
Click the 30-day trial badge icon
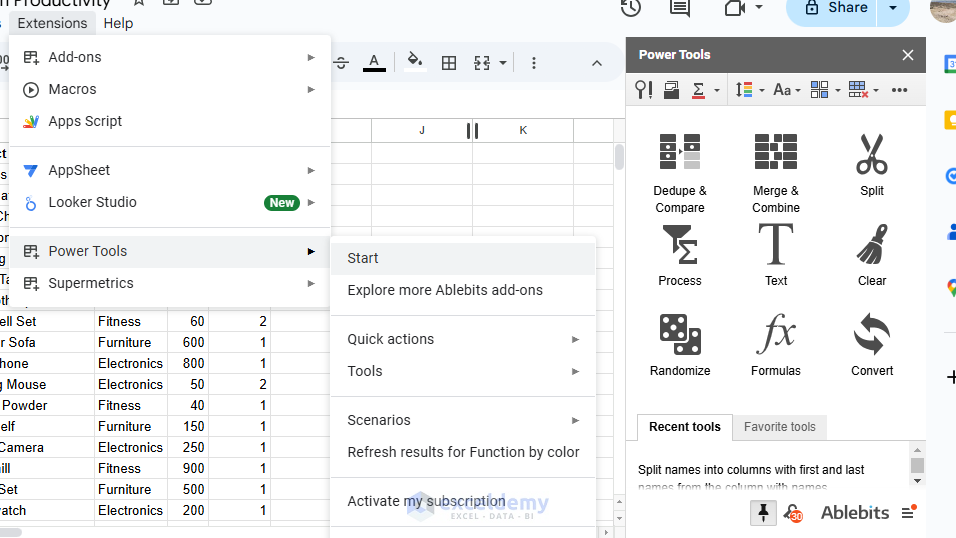tap(794, 514)
